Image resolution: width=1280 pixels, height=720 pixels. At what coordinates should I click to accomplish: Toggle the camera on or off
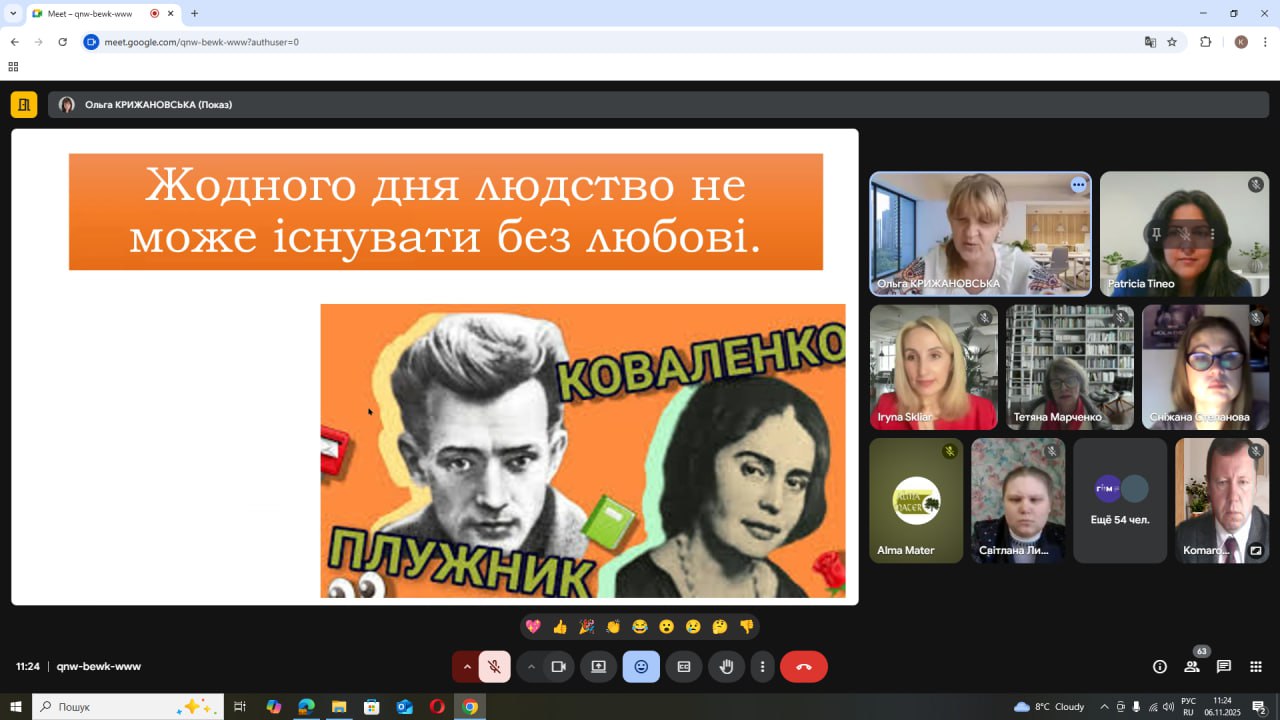[559, 667]
